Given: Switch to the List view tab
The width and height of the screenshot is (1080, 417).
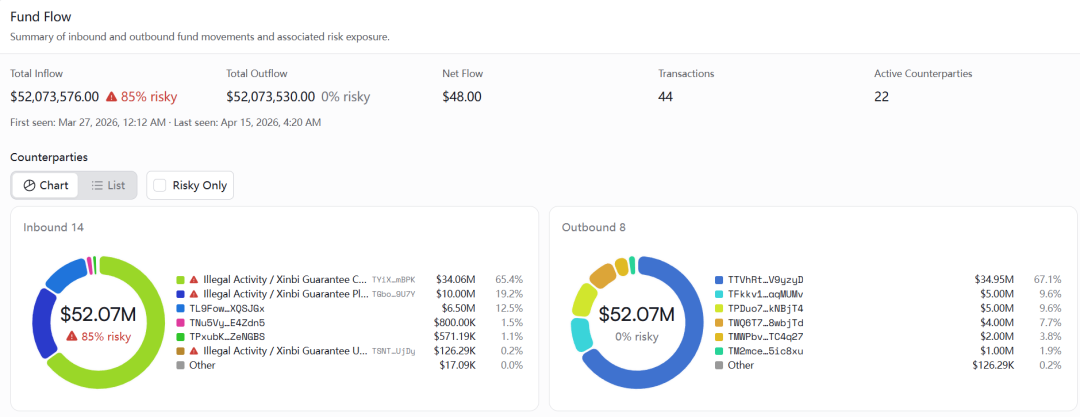Looking at the screenshot, I should click(x=108, y=185).
